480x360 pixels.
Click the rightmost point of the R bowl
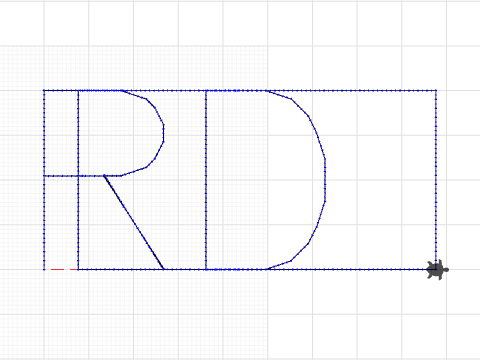pos(164,133)
